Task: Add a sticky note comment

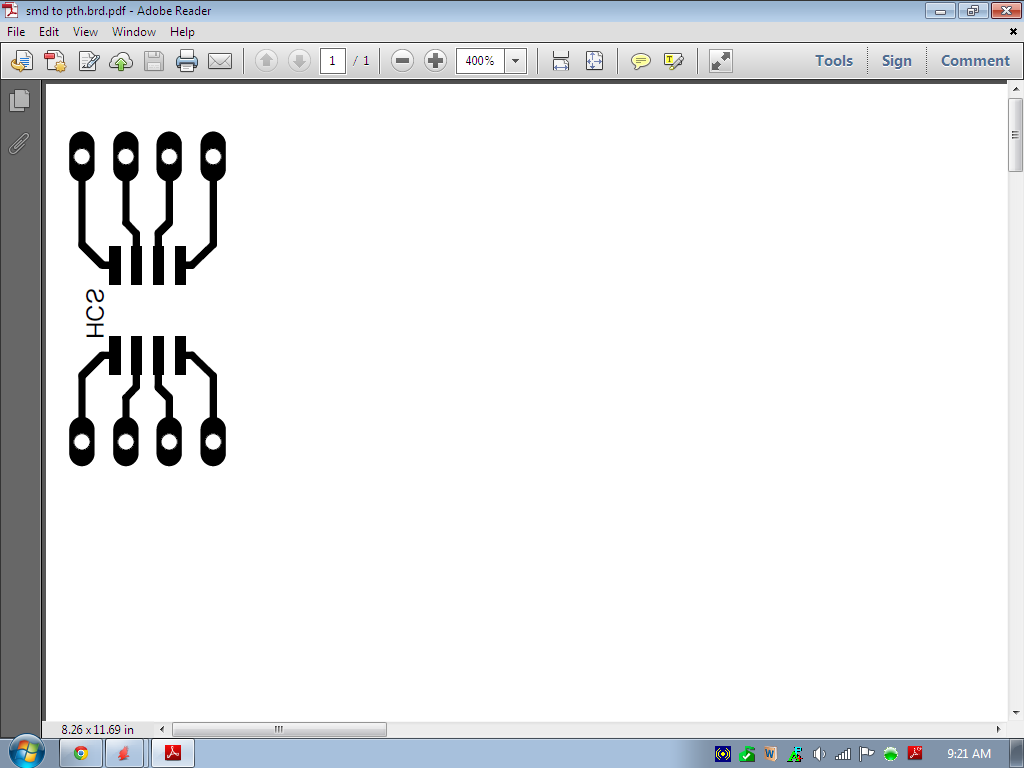Action: click(641, 61)
